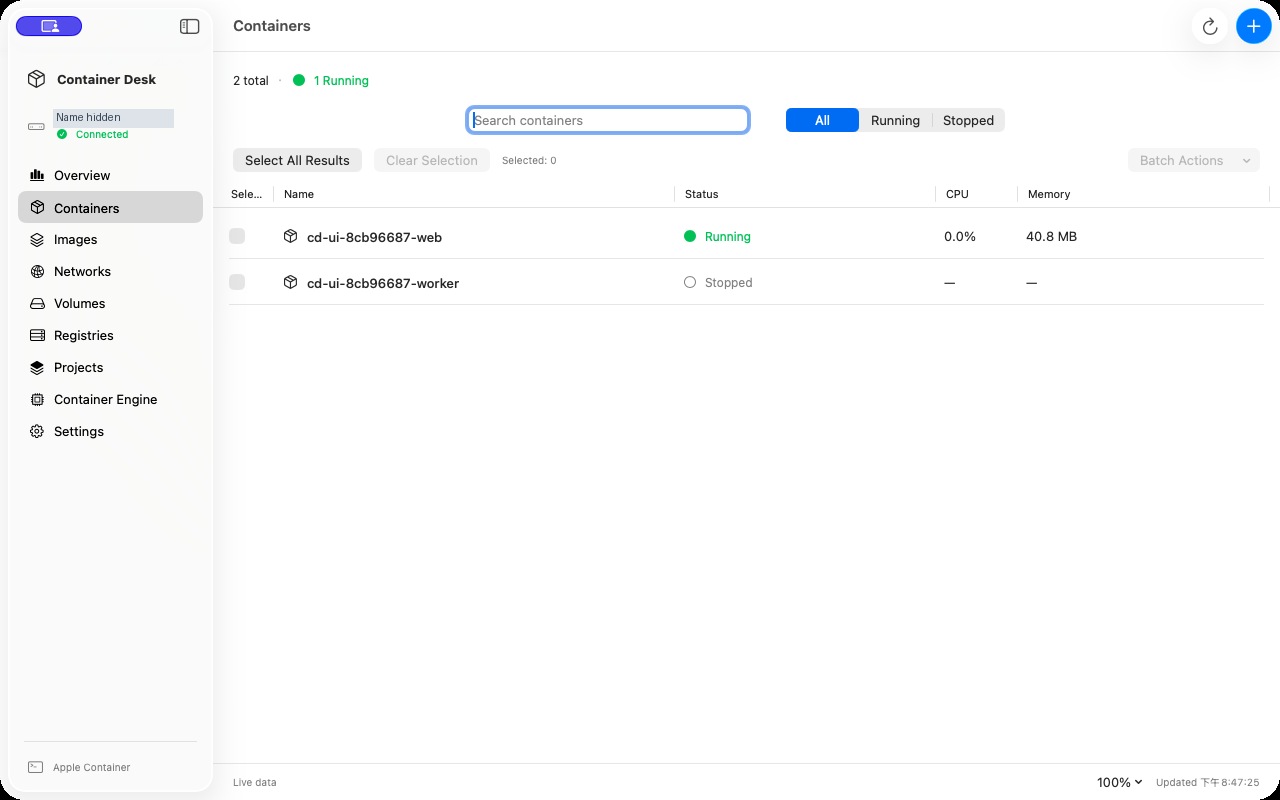Filter containers by Stopped

click(x=968, y=120)
